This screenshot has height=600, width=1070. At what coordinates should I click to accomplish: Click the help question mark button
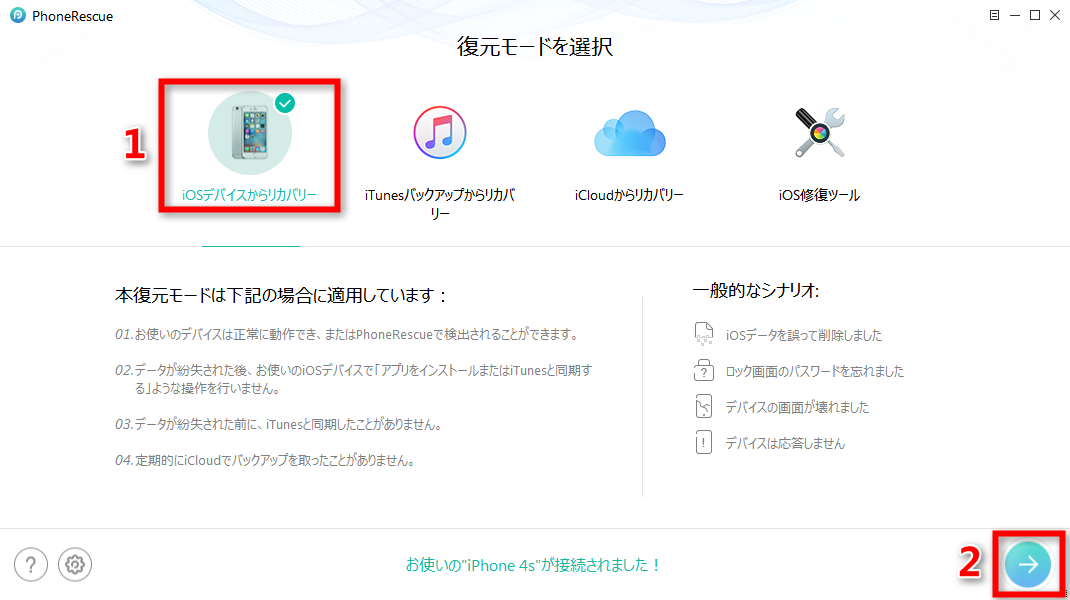(x=31, y=565)
